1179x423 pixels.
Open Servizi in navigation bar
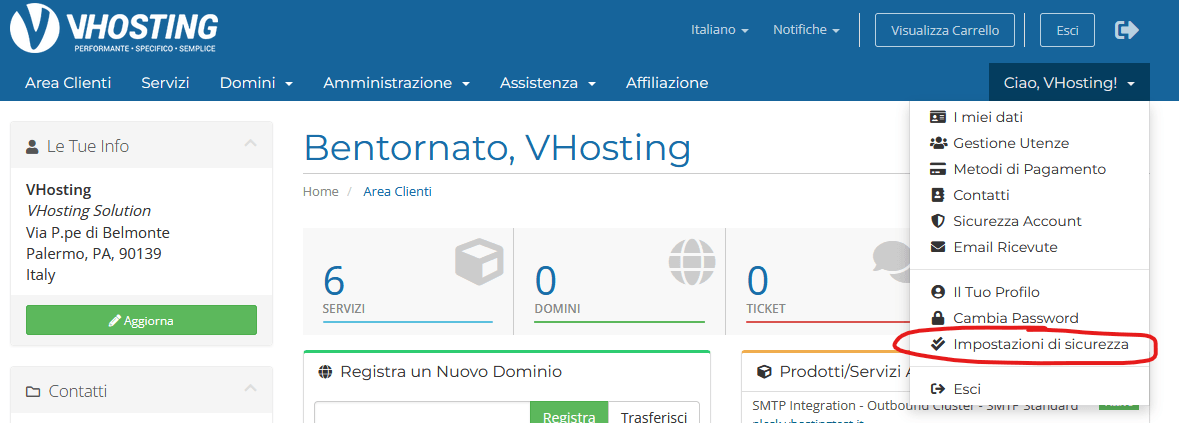[165, 83]
